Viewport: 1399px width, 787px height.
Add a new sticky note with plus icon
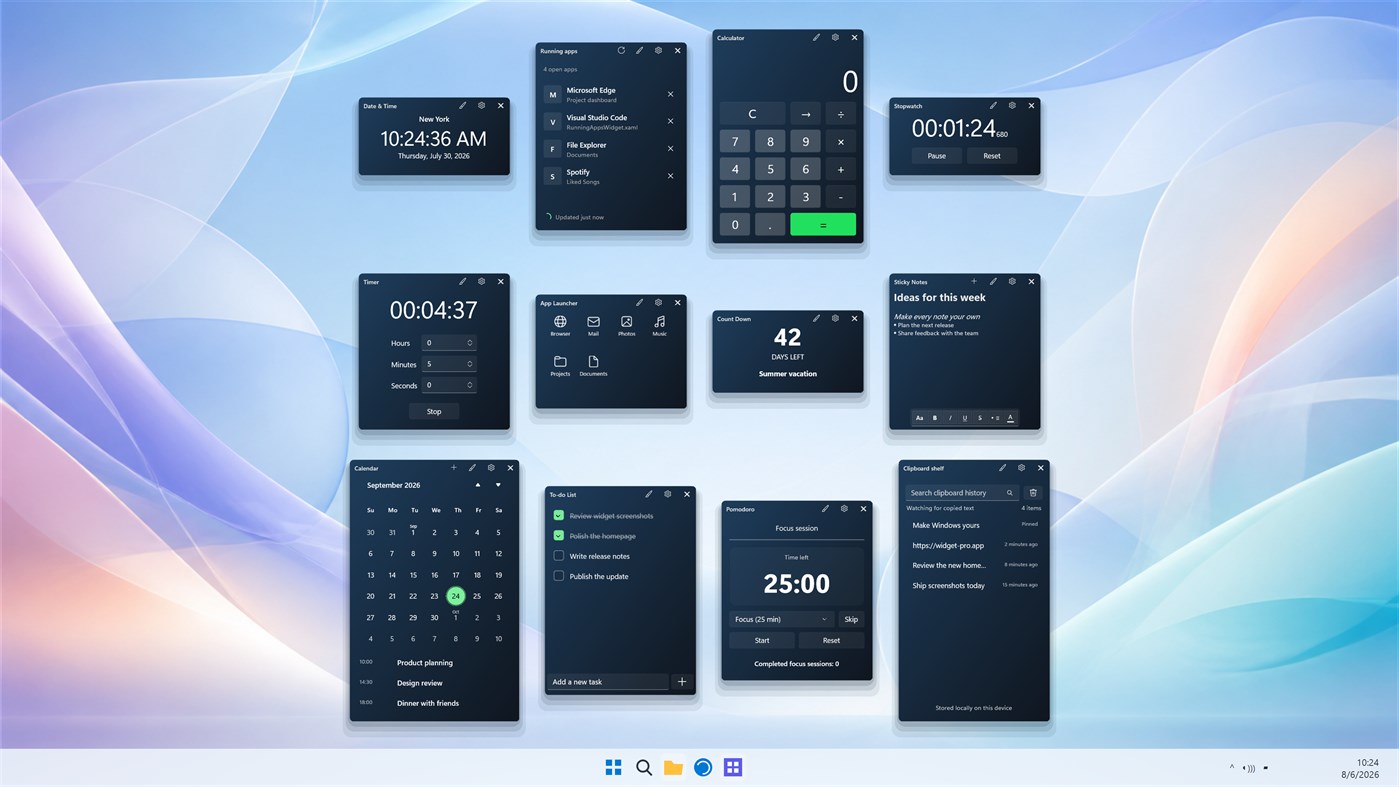coord(974,281)
